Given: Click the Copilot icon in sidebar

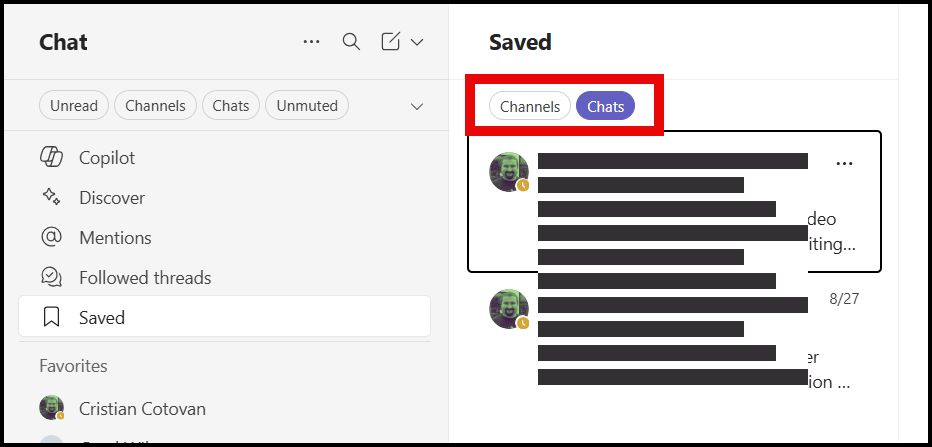Looking at the screenshot, I should coord(51,158).
